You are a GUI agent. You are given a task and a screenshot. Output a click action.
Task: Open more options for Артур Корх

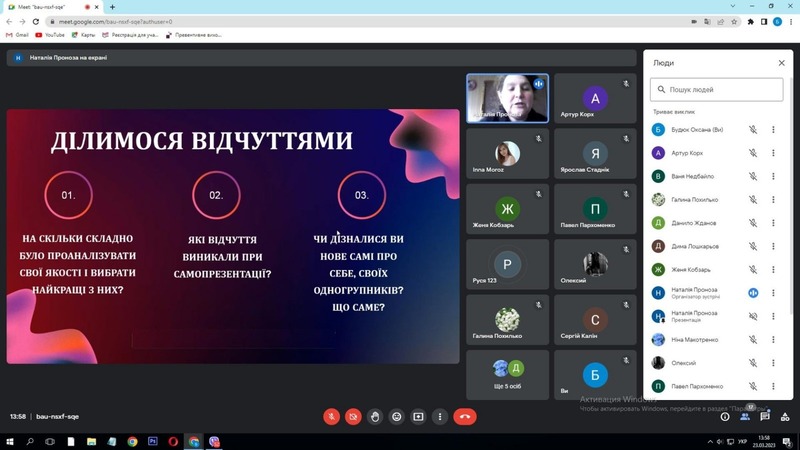[x=773, y=153]
